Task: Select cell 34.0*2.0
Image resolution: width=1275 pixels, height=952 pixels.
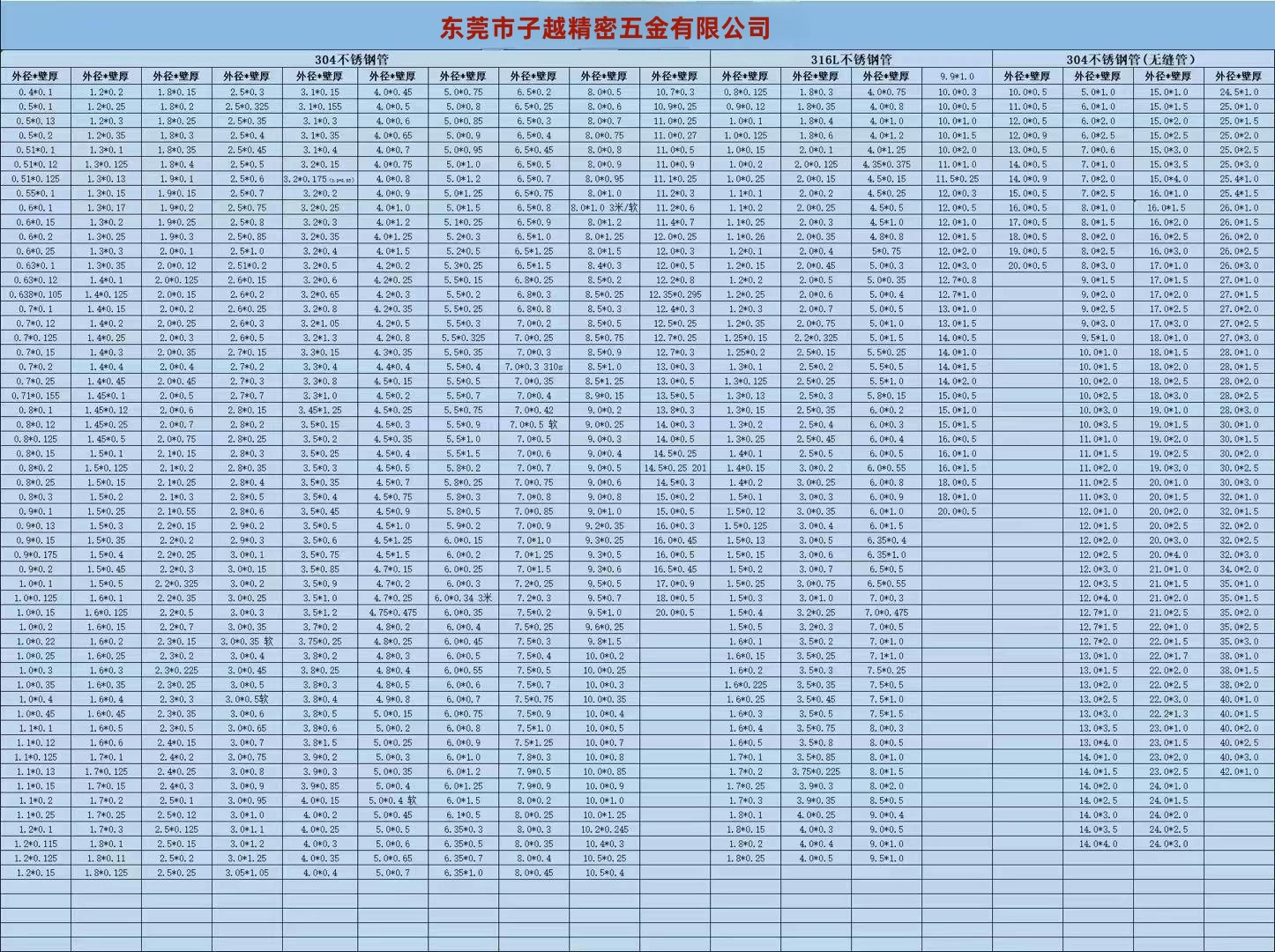Action: click(x=1239, y=569)
